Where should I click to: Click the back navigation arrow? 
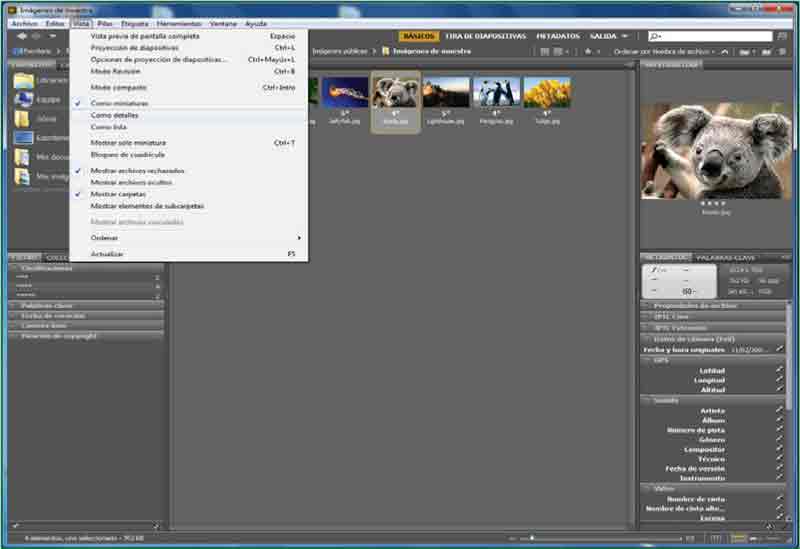coord(17,36)
